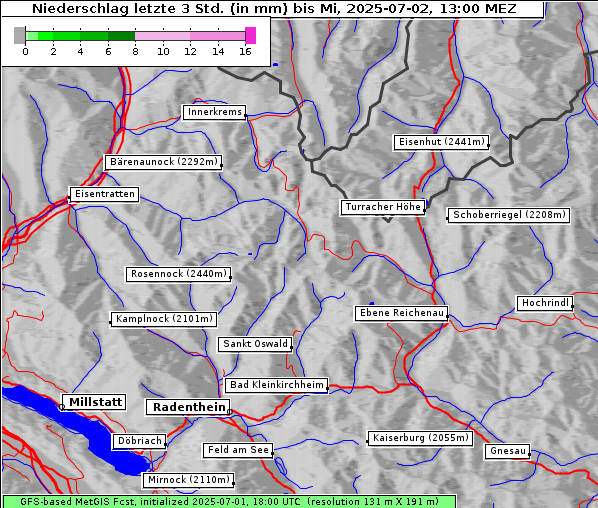The image size is (598, 508).
Task: Click the GFS-based MetGIS forecast footer text
Action: click(229, 502)
